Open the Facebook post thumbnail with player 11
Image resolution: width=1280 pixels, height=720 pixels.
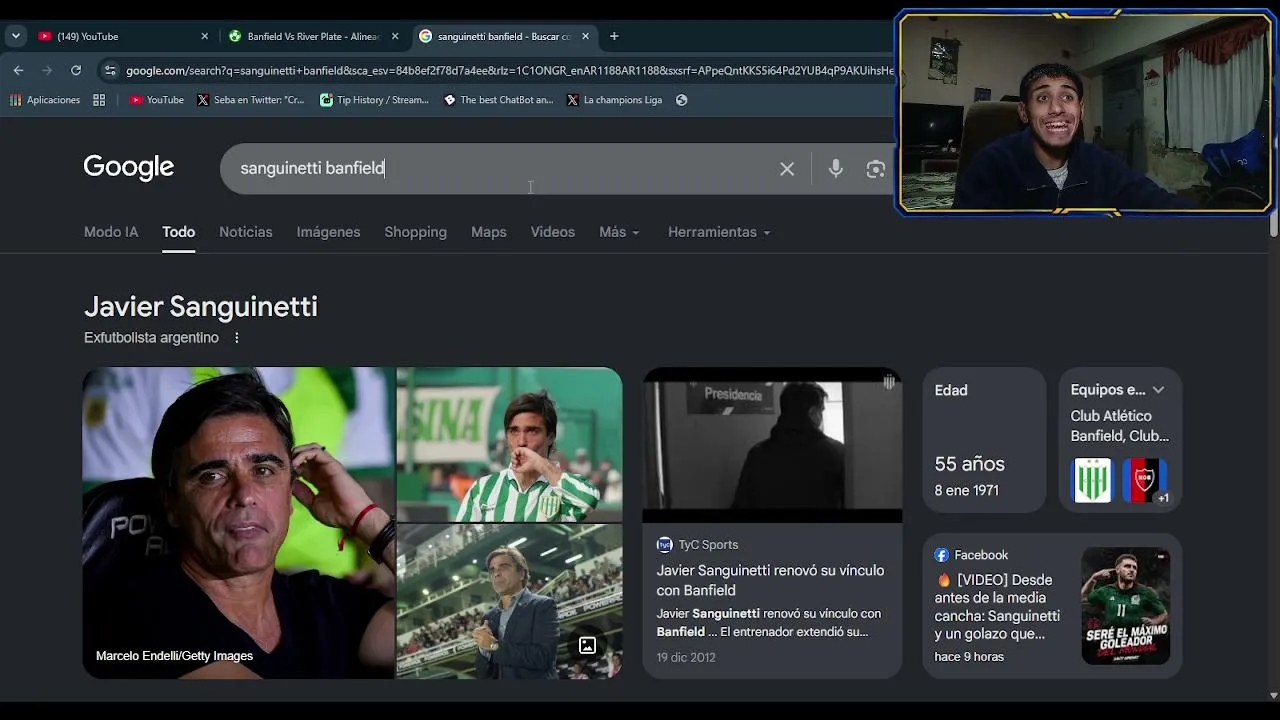point(1126,606)
